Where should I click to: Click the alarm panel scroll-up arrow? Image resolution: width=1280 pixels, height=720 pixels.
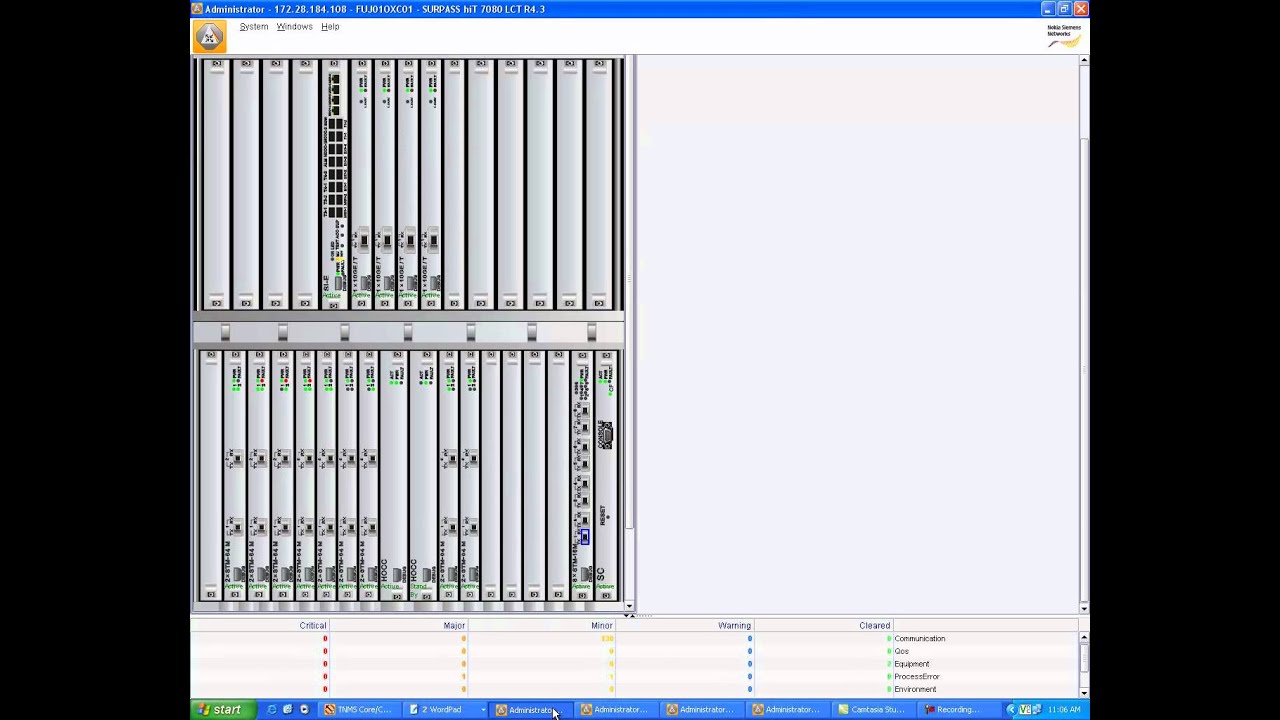tap(1084, 637)
